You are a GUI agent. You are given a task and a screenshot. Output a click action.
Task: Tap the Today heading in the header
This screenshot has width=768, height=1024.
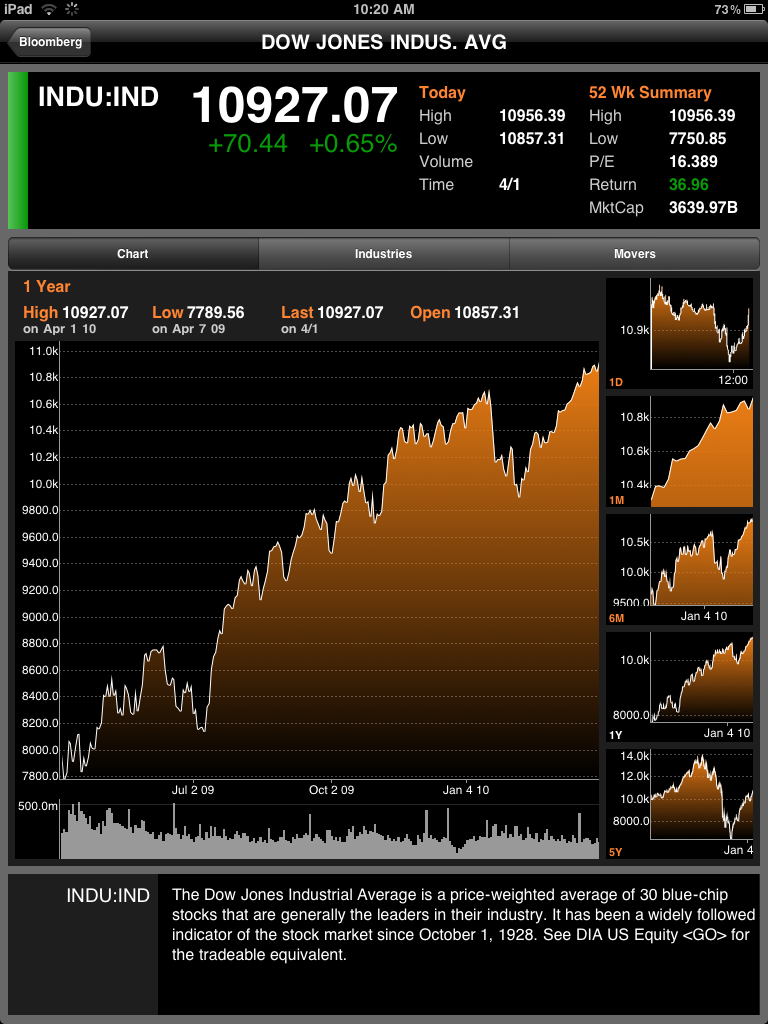(442, 92)
